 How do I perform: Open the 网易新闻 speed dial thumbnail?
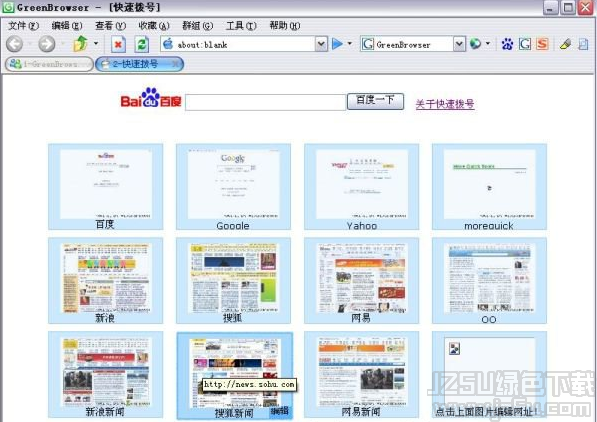click(x=361, y=374)
